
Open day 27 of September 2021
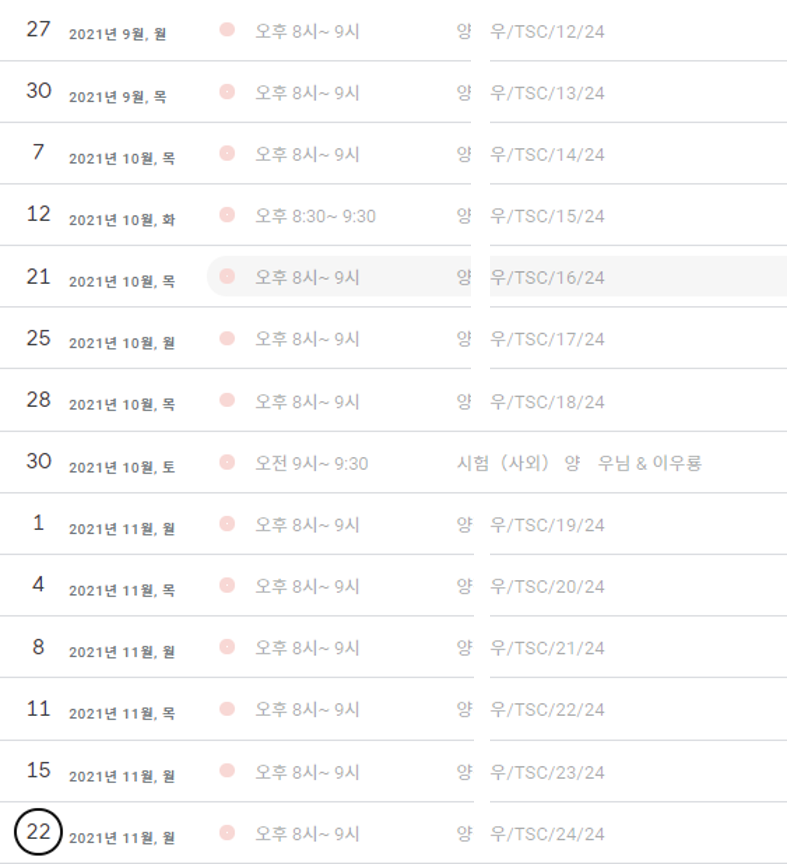[38, 30]
